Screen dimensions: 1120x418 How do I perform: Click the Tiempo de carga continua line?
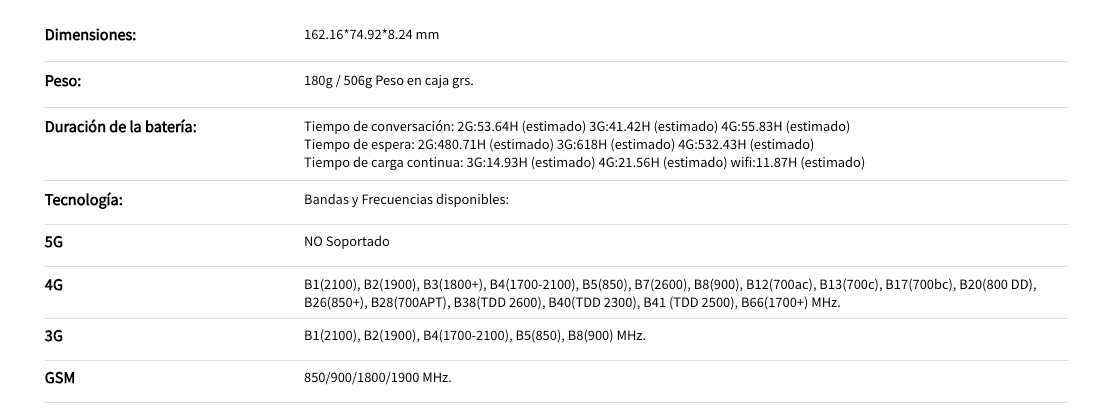coord(584,162)
